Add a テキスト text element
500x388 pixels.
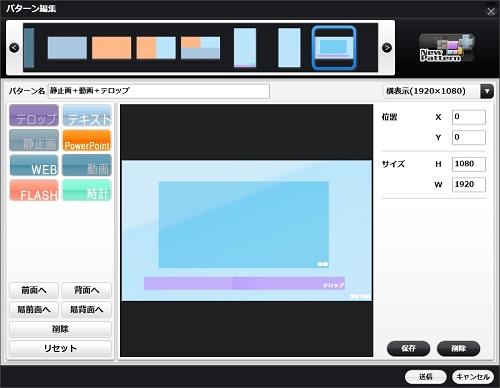(87, 115)
